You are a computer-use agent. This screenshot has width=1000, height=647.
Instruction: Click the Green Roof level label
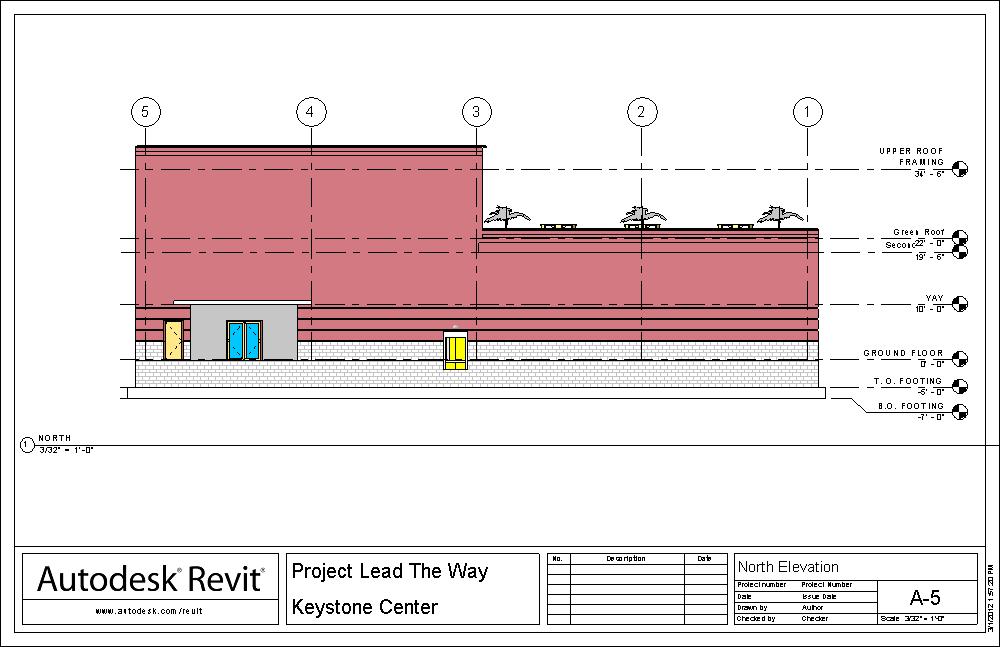(x=918, y=232)
